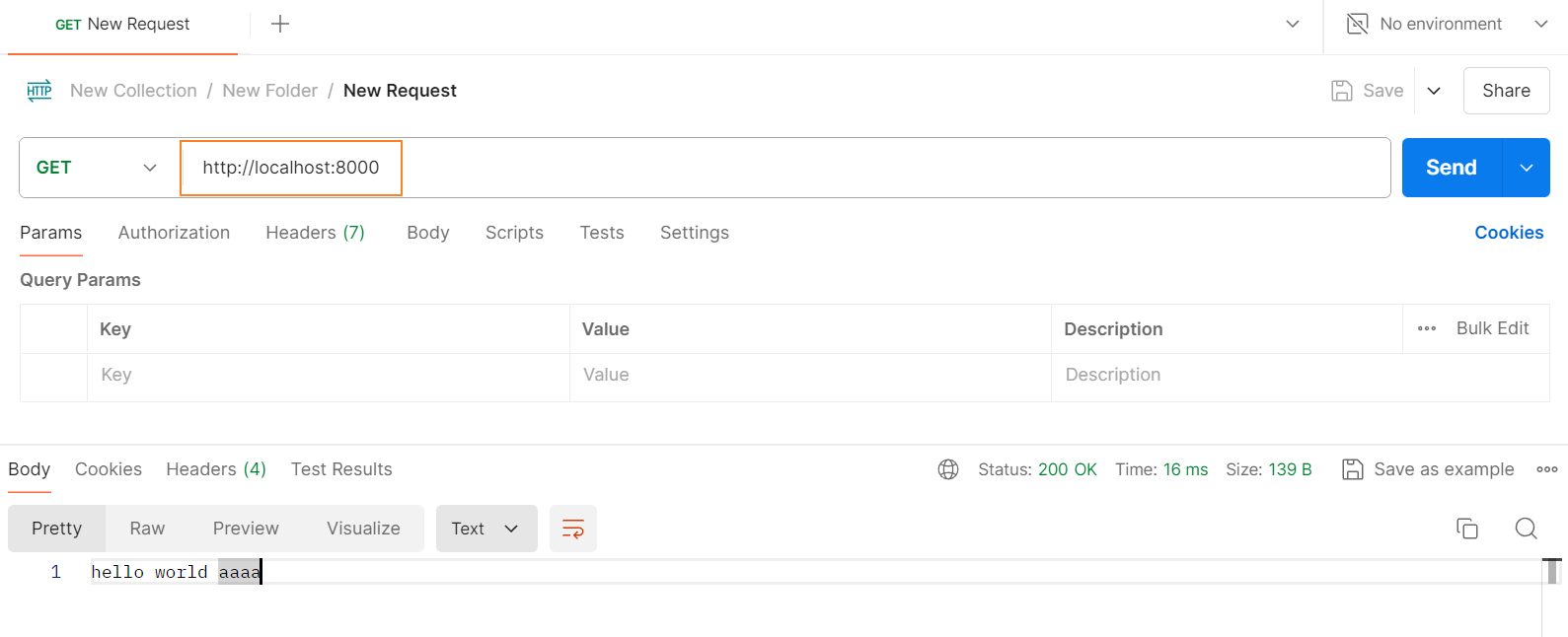
Task: Switch response view to Raw
Action: [x=147, y=529]
